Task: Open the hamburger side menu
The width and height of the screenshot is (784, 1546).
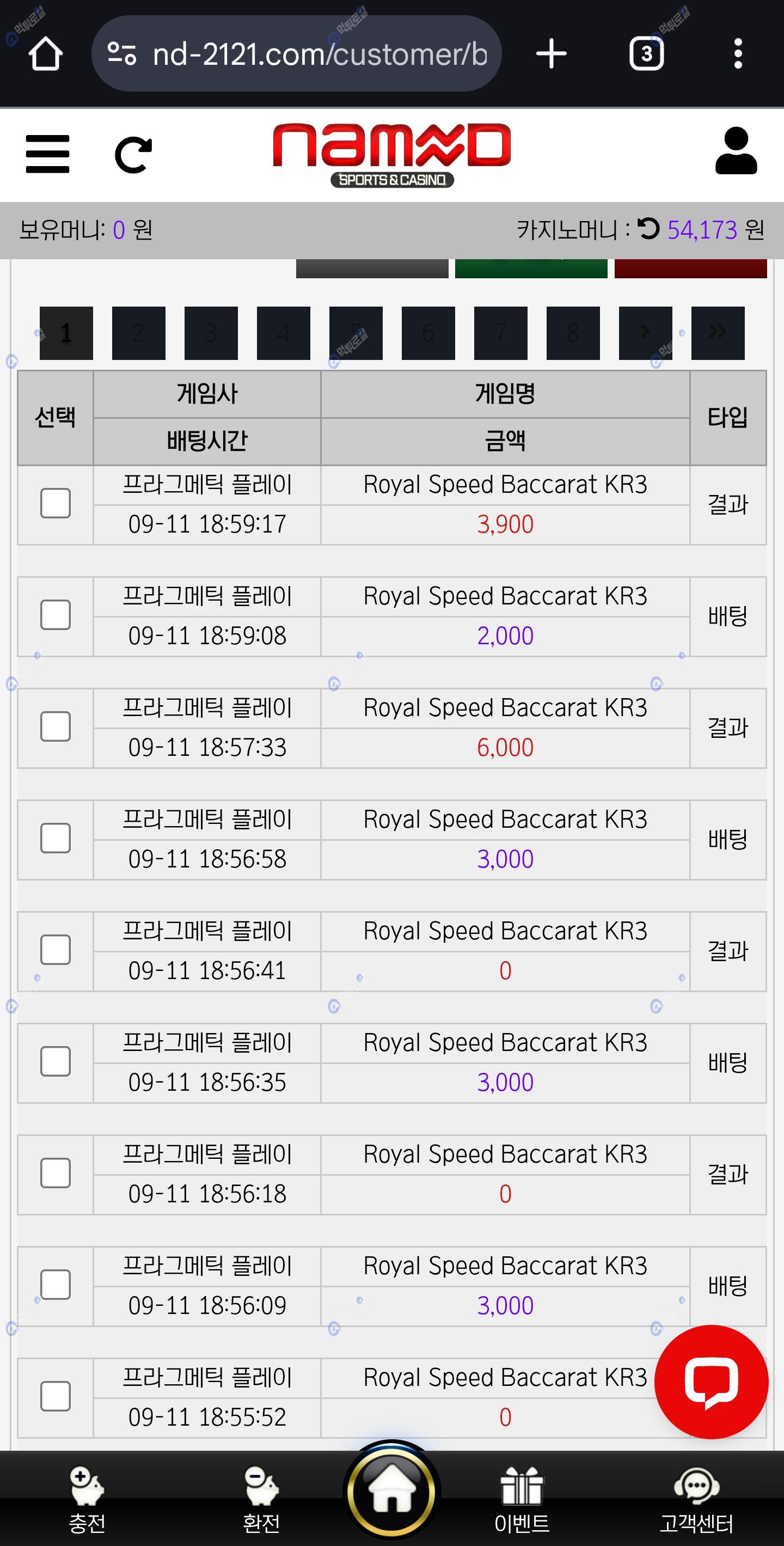Action: coord(47,154)
